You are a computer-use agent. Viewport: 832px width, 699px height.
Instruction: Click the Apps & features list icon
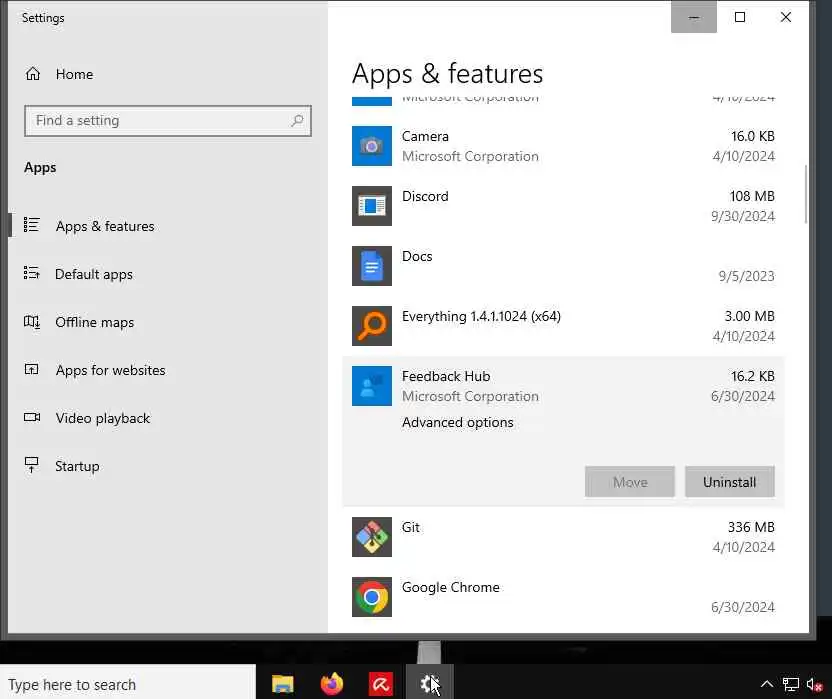click(x=31, y=225)
